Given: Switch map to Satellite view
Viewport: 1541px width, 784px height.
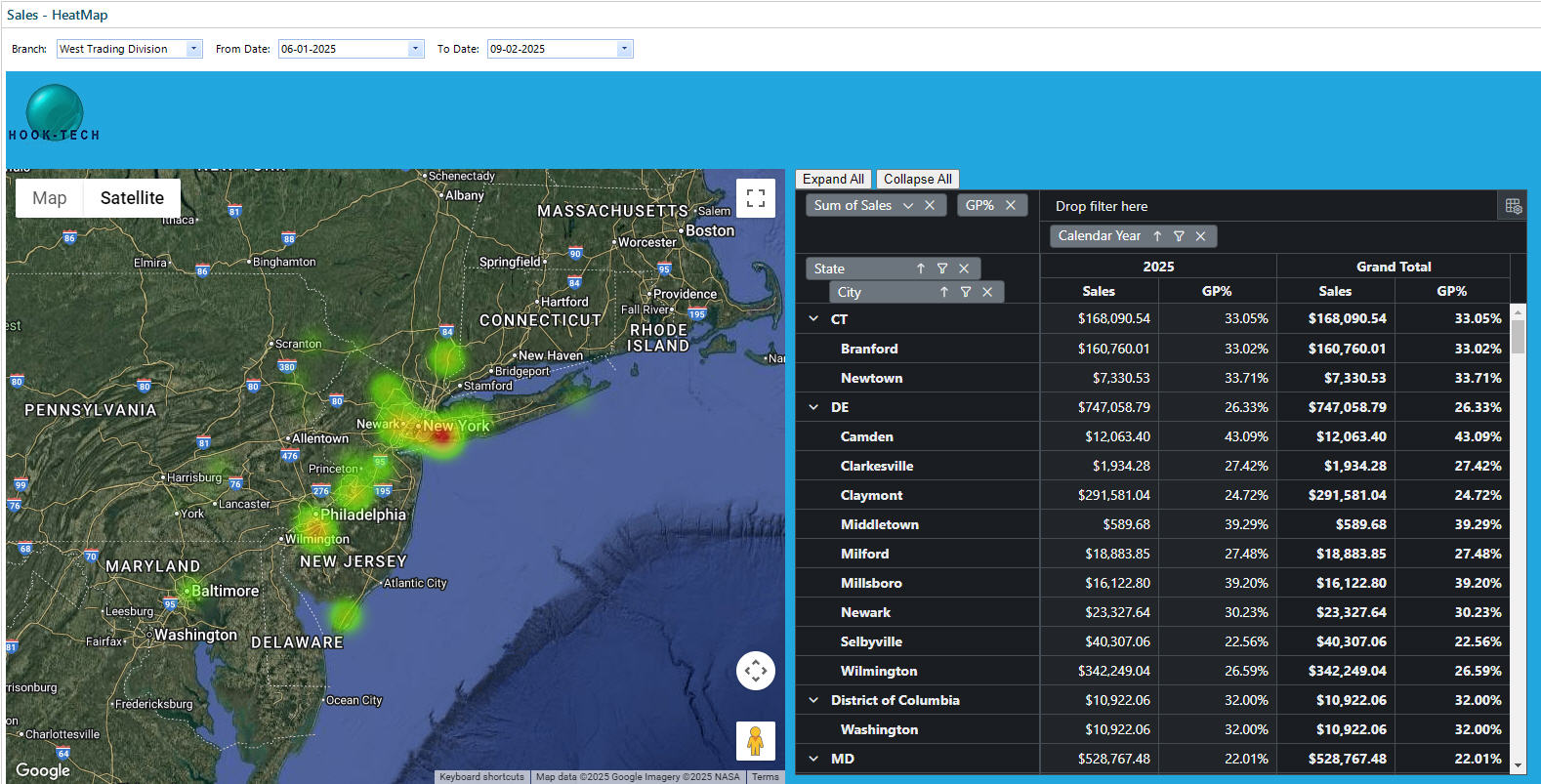Looking at the screenshot, I should click(x=132, y=198).
